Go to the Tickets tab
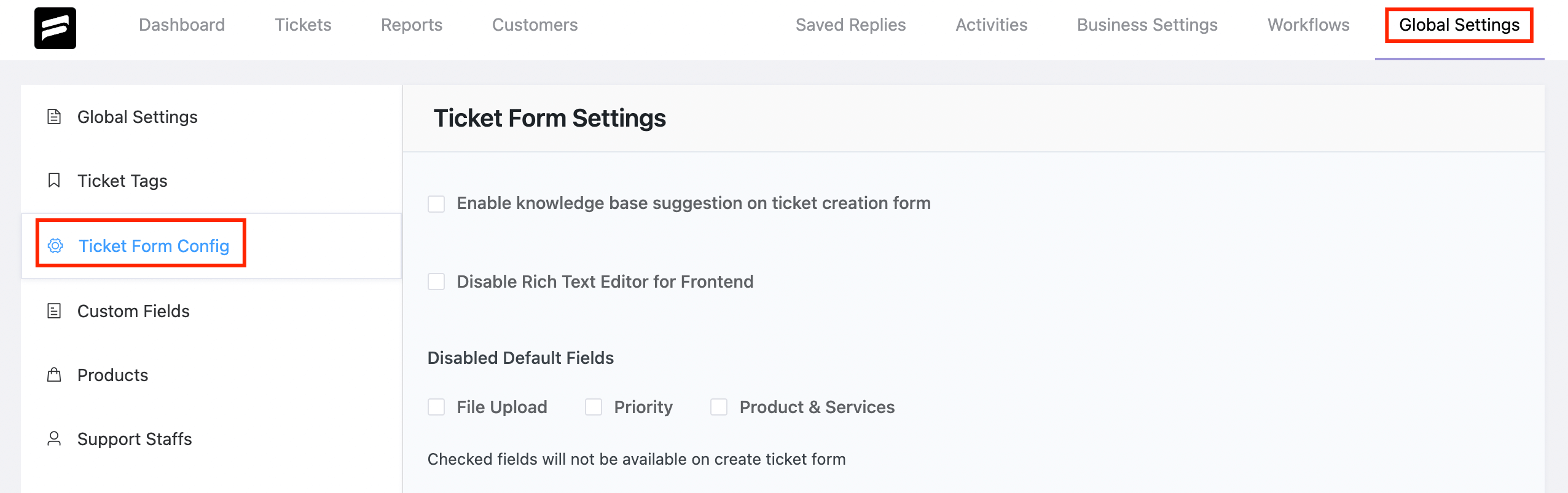Image resolution: width=1568 pixels, height=493 pixels. coord(303,25)
